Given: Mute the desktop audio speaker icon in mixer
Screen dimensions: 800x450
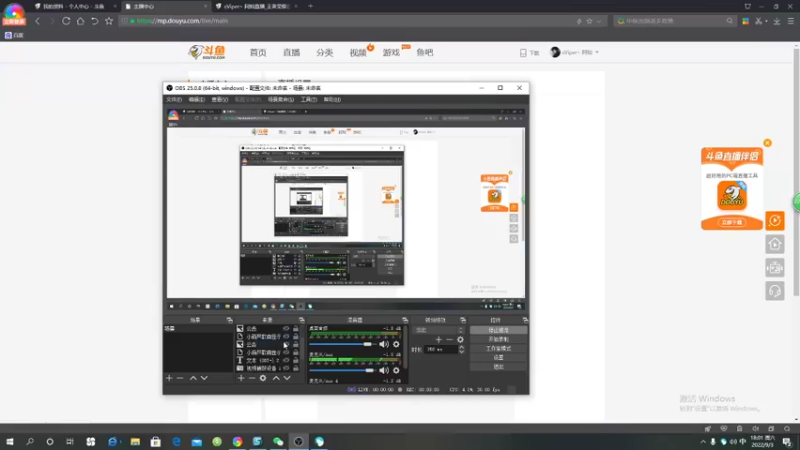Looking at the screenshot, I should point(384,344).
